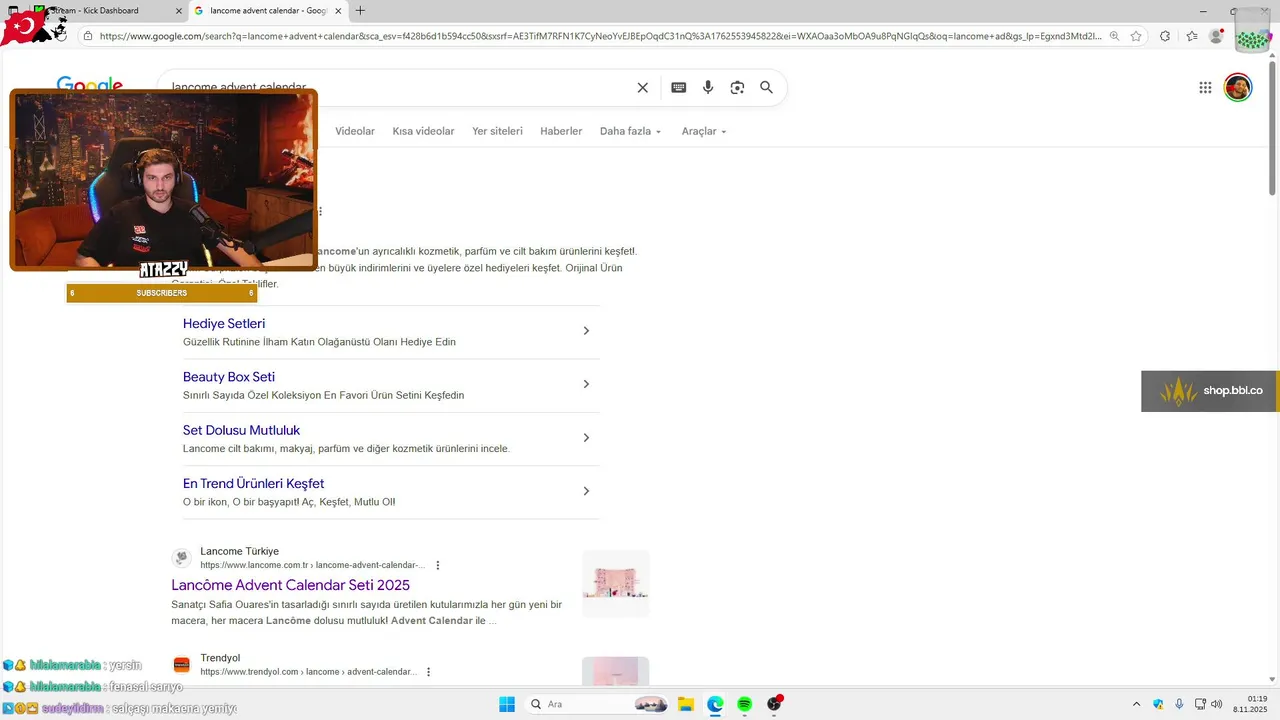Click the taskbar search box Ara
Image resolution: width=1280 pixels, height=720 pixels.
pos(598,704)
